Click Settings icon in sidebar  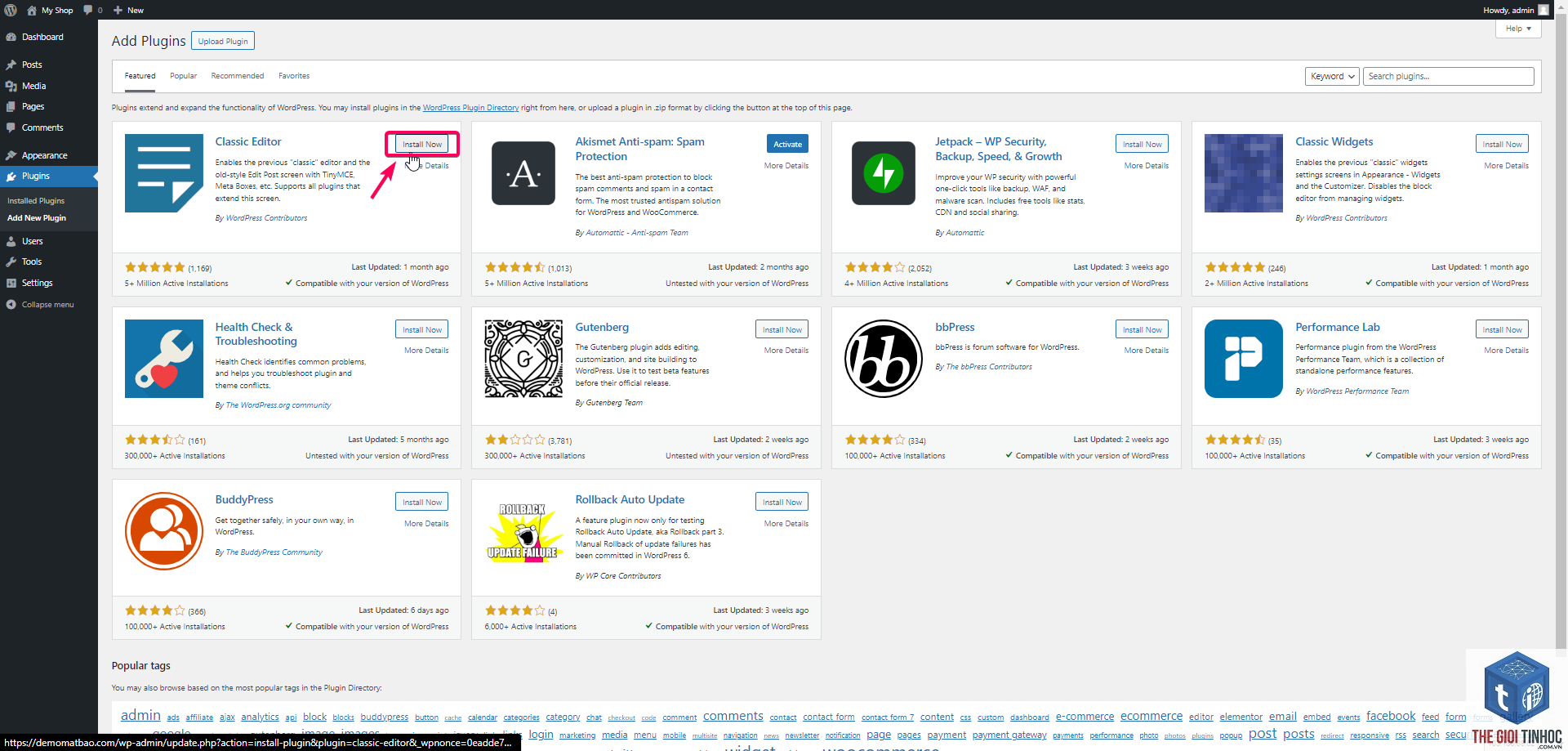pyautogui.click(x=11, y=283)
